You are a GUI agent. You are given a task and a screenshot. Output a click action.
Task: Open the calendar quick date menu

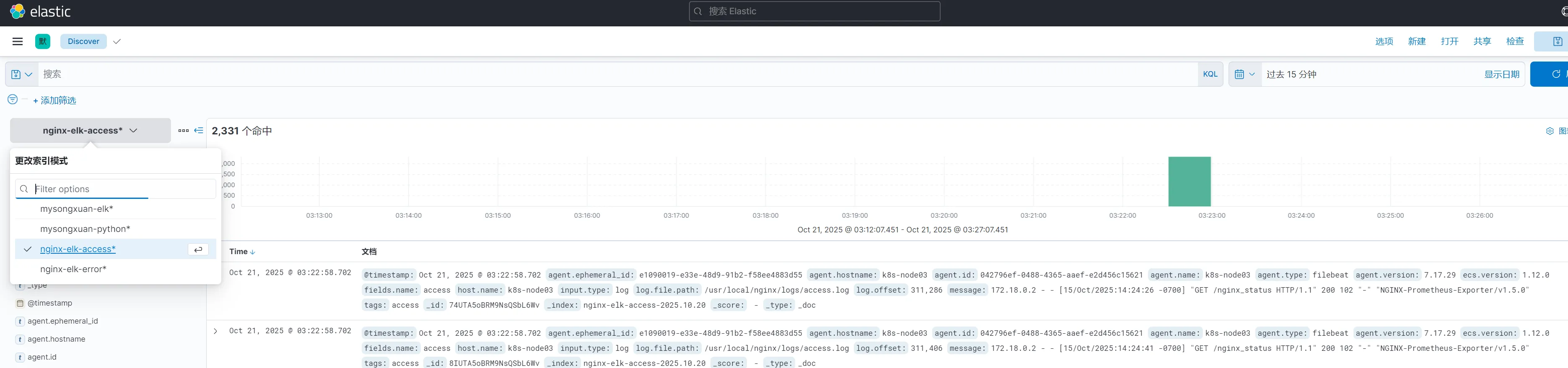pyautogui.click(x=1244, y=74)
